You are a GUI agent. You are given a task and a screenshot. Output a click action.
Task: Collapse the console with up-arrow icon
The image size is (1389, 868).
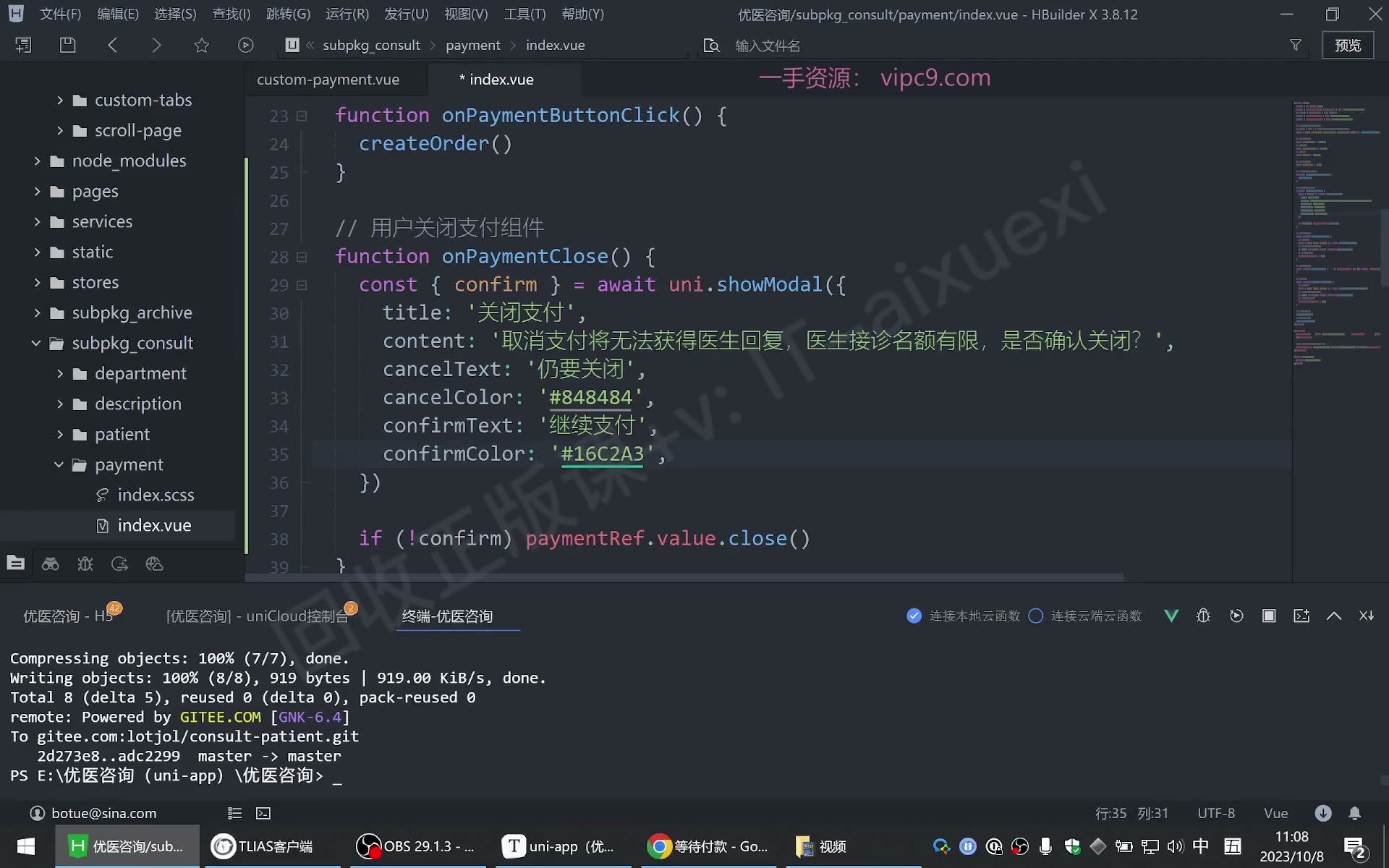(1334, 616)
